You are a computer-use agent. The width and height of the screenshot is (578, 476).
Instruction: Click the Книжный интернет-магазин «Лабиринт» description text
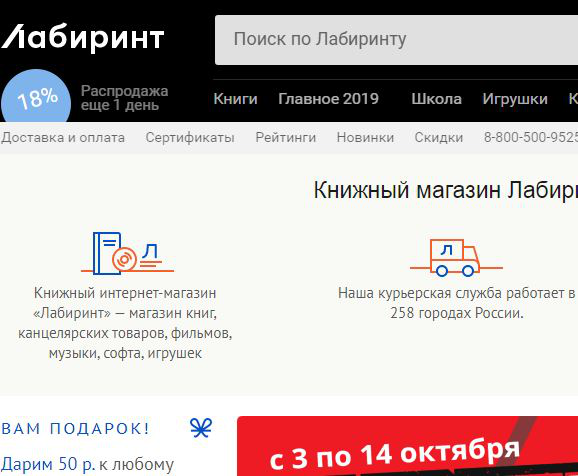point(125,323)
